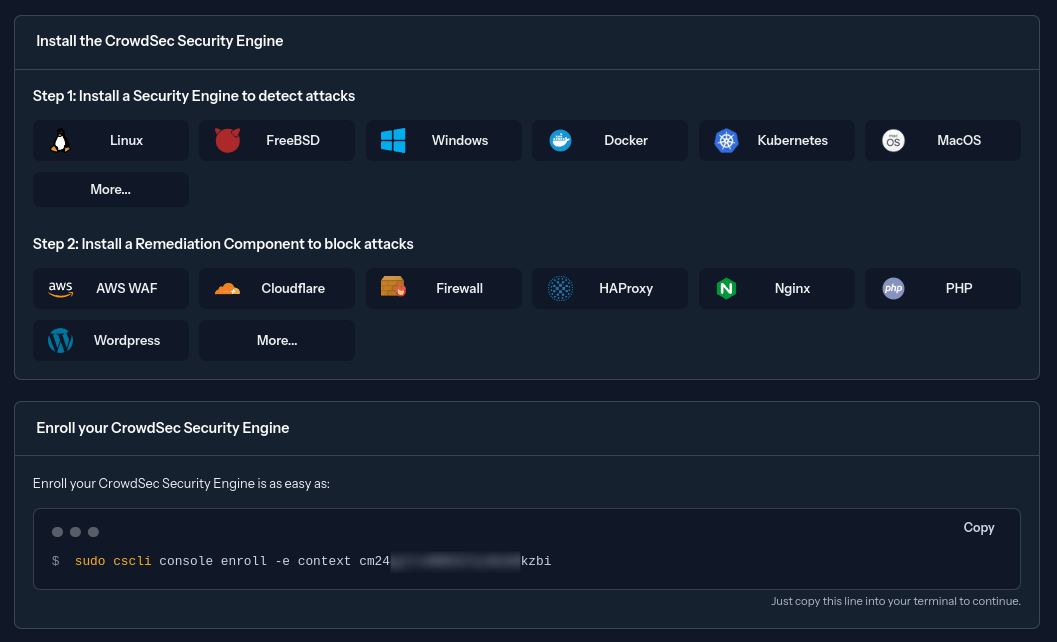
Task: Click the Windows logo icon
Action: point(393,140)
